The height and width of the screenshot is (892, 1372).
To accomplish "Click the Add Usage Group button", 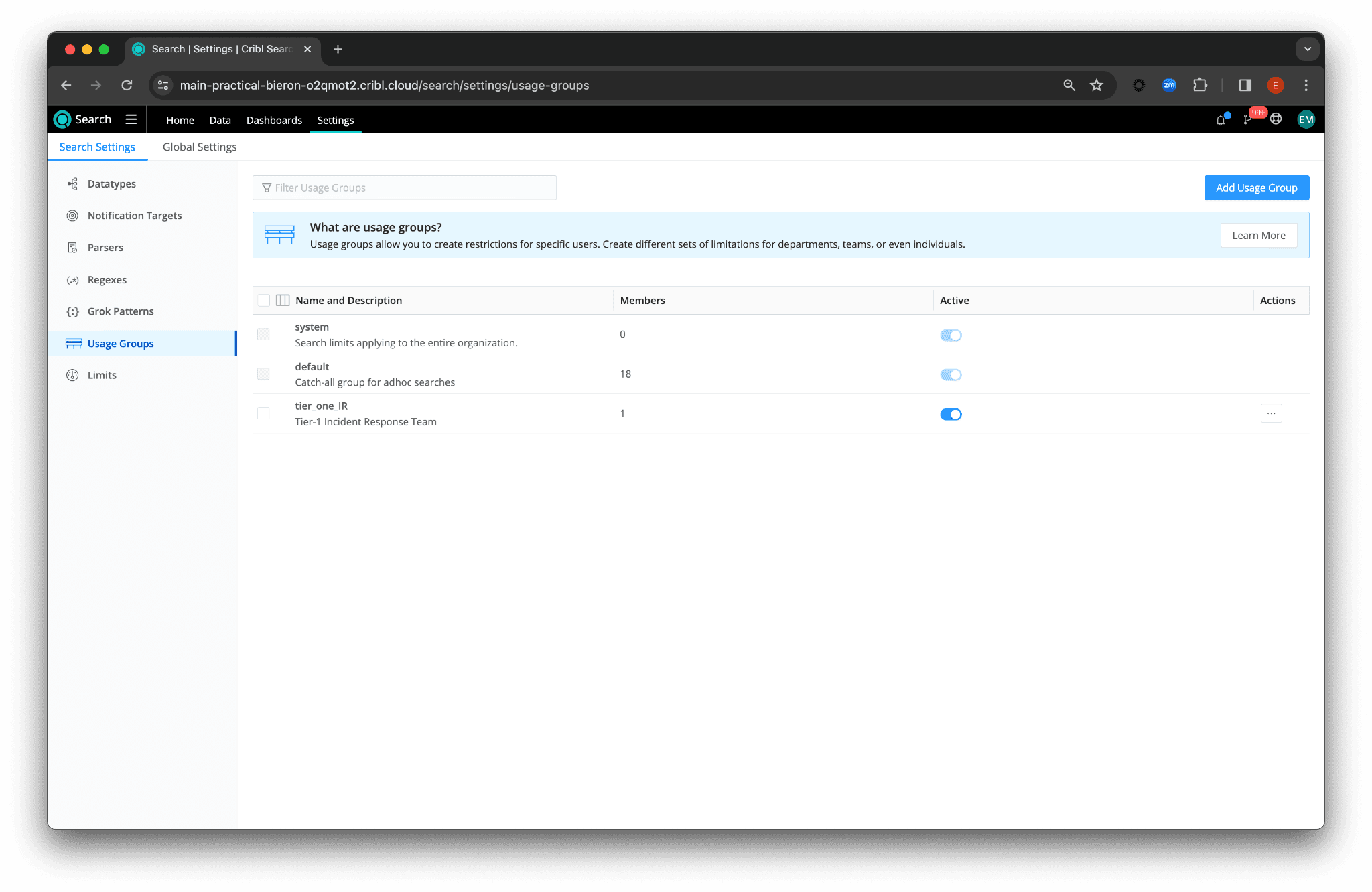I will click(x=1256, y=188).
